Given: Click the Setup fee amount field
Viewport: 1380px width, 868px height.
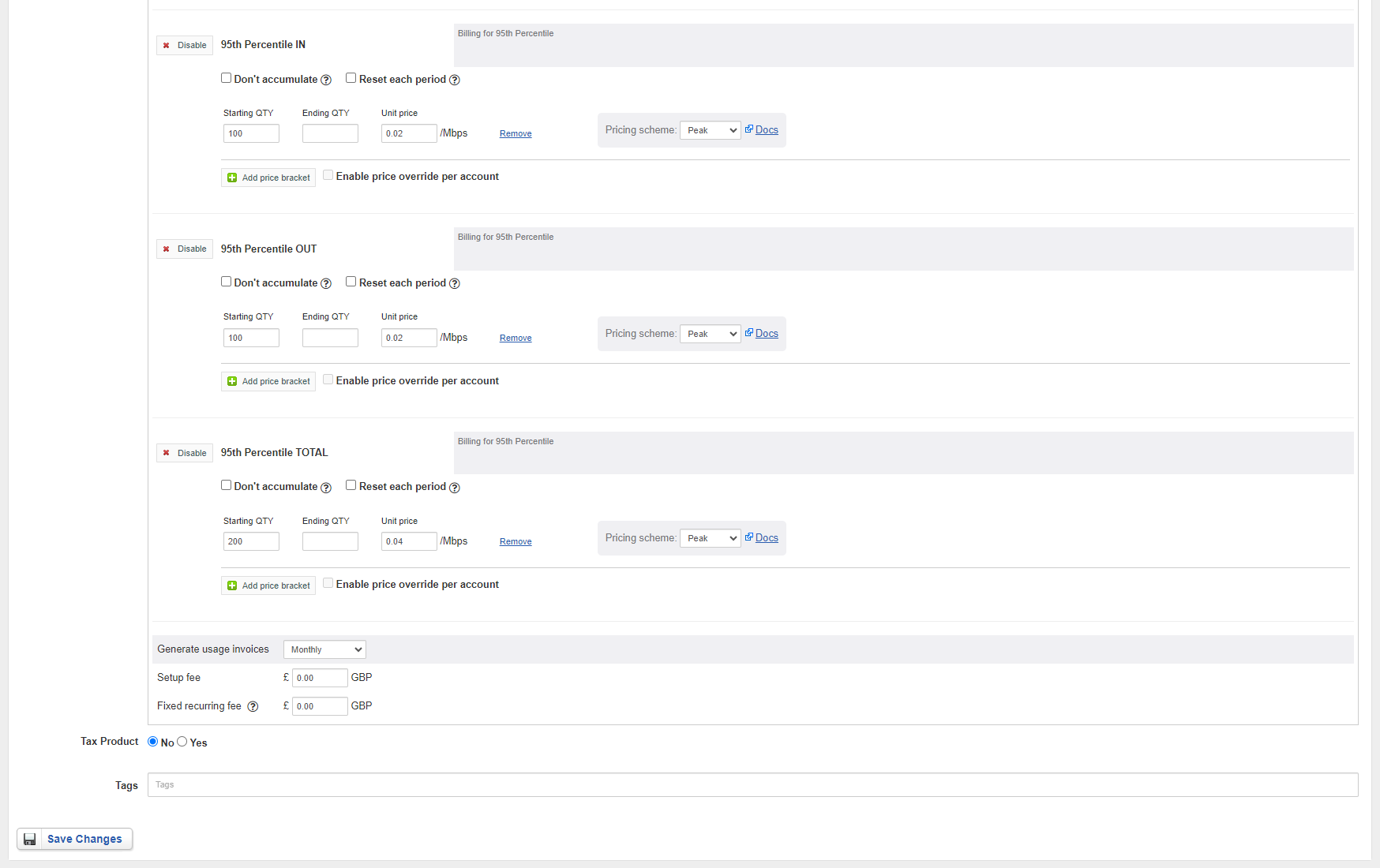Looking at the screenshot, I should (320, 678).
